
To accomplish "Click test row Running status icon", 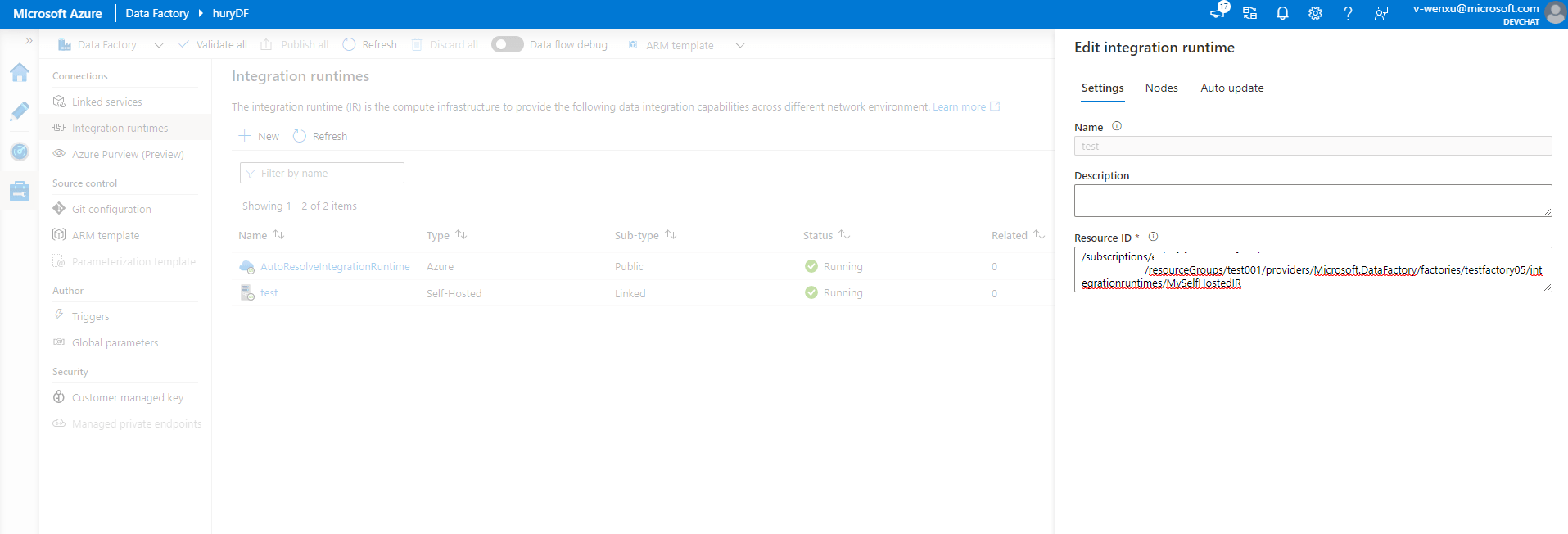I will (811, 292).
